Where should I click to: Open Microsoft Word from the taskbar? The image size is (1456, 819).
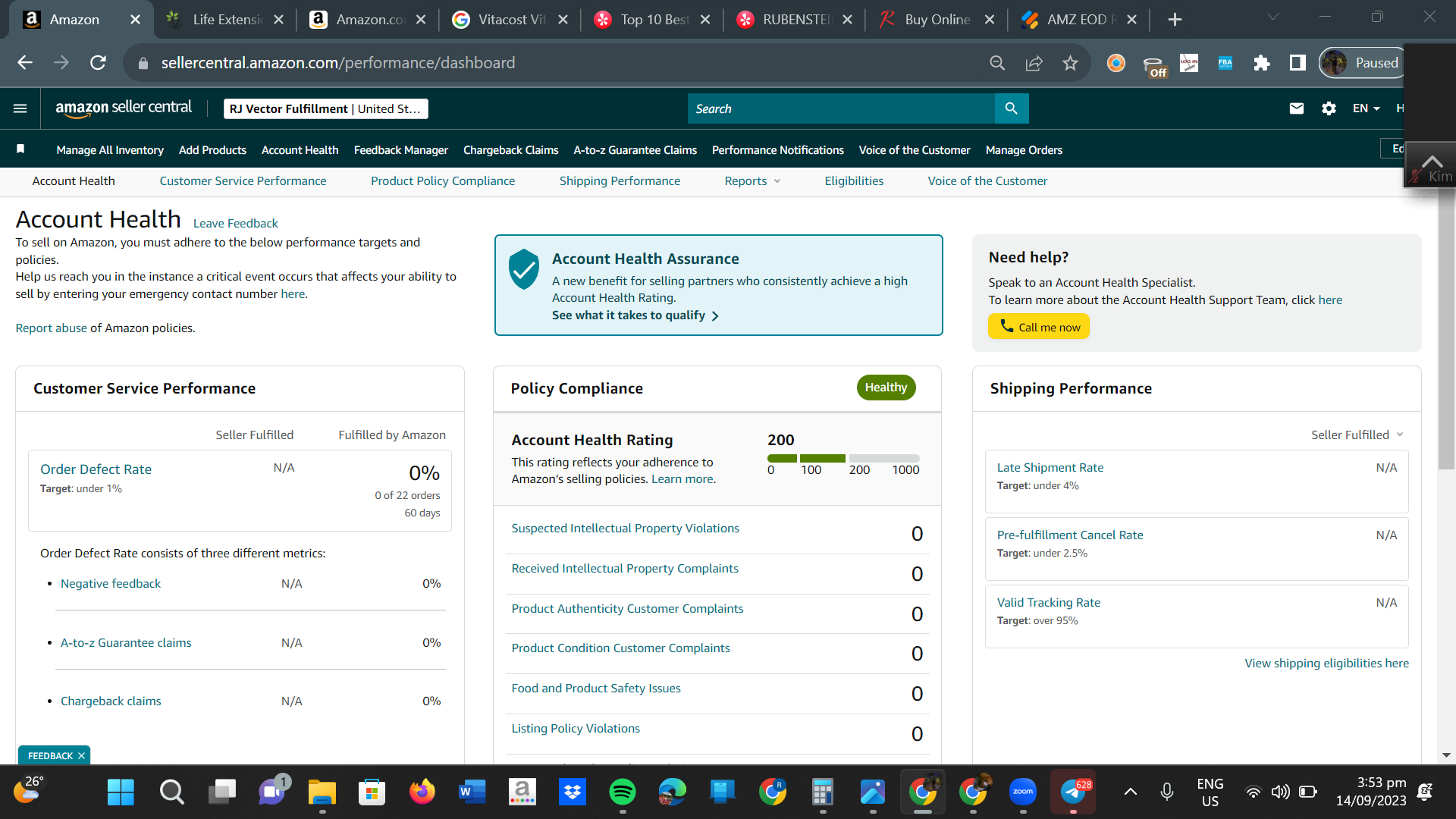point(472,792)
